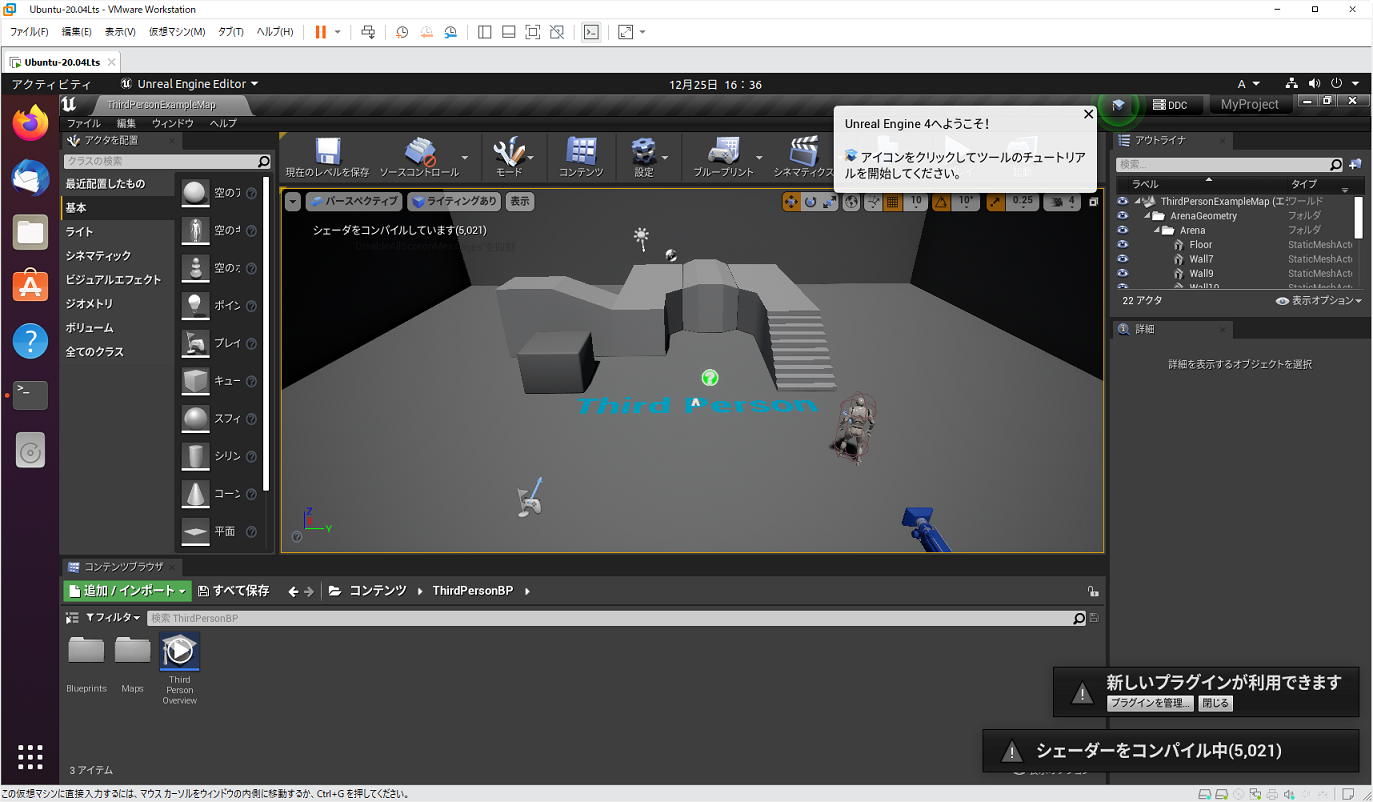Screen dimensions: 1373x802
Task: Toggle the Content Browser sources panel icon
Action: pyautogui.click(x=72, y=618)
